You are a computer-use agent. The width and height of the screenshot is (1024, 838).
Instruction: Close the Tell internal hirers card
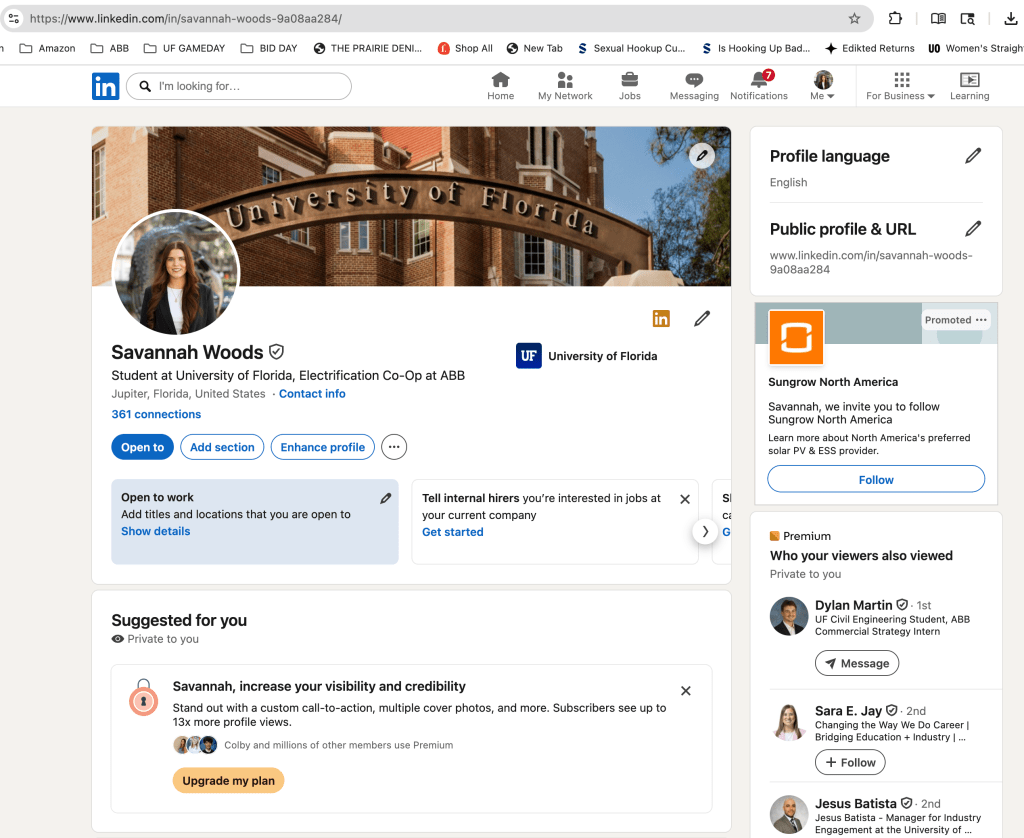[685, 499]
